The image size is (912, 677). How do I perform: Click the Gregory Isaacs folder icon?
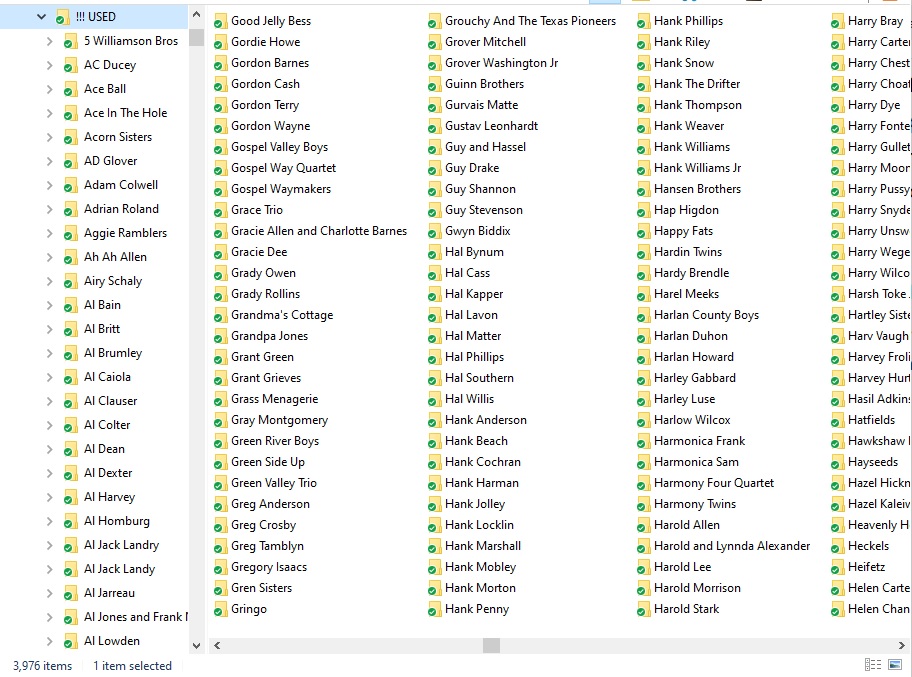(220, 567)
